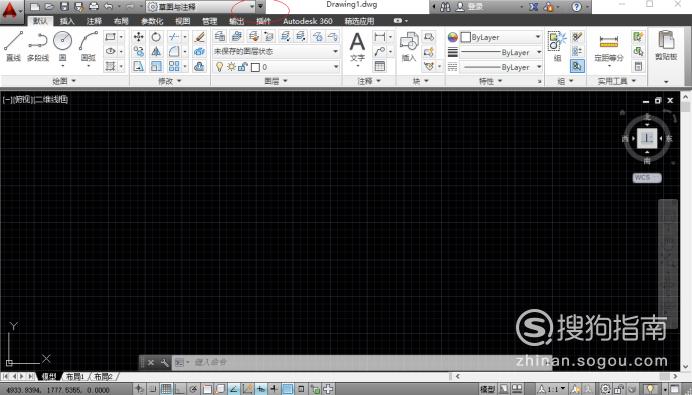Select the large Text tool icon
This screenshot has height=395, width=692.
coord(357,47)
